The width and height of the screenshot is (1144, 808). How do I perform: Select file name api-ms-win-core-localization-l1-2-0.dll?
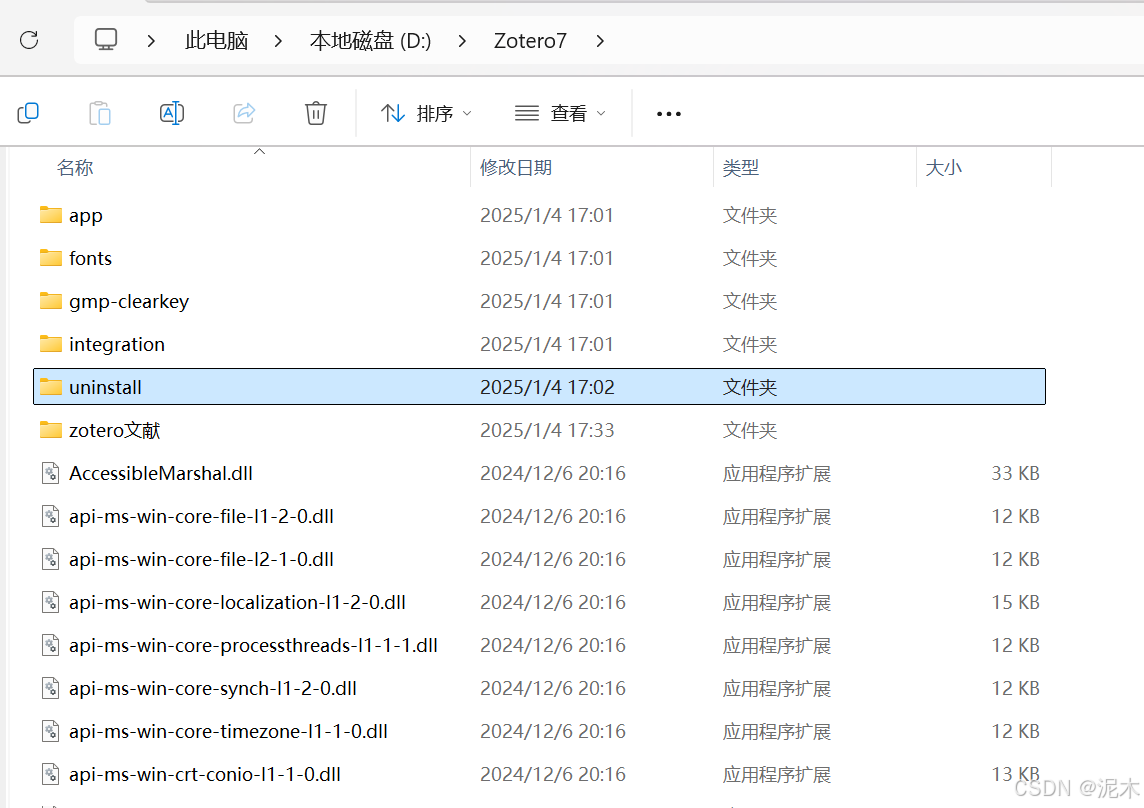(x=237, y=602)
